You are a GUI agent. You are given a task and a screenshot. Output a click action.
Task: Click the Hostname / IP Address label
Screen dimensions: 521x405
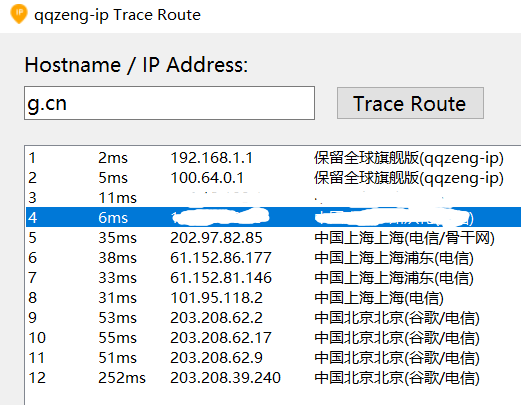pos(136,64)
